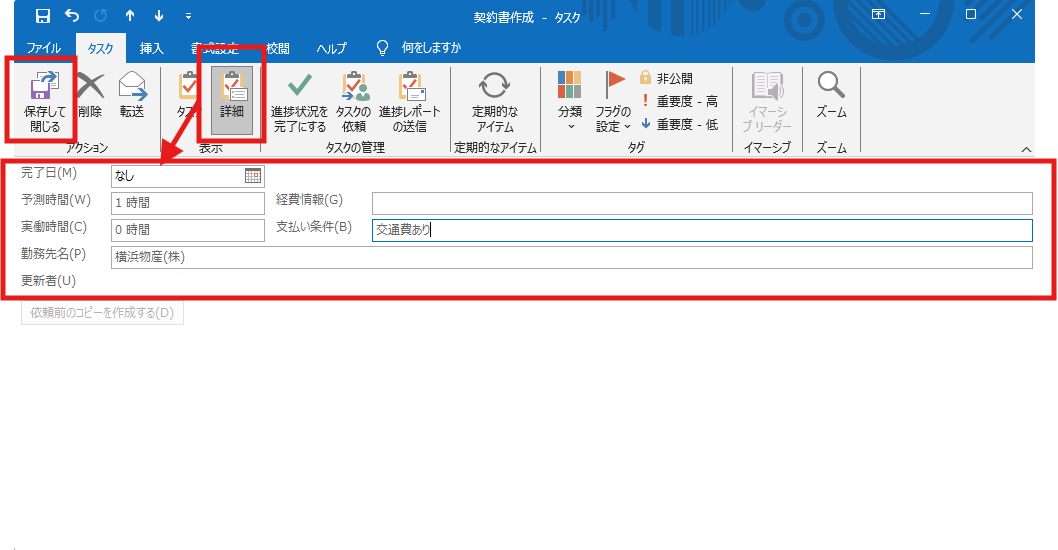Toggle the Private (非公開) lock option

click(667, 78)
